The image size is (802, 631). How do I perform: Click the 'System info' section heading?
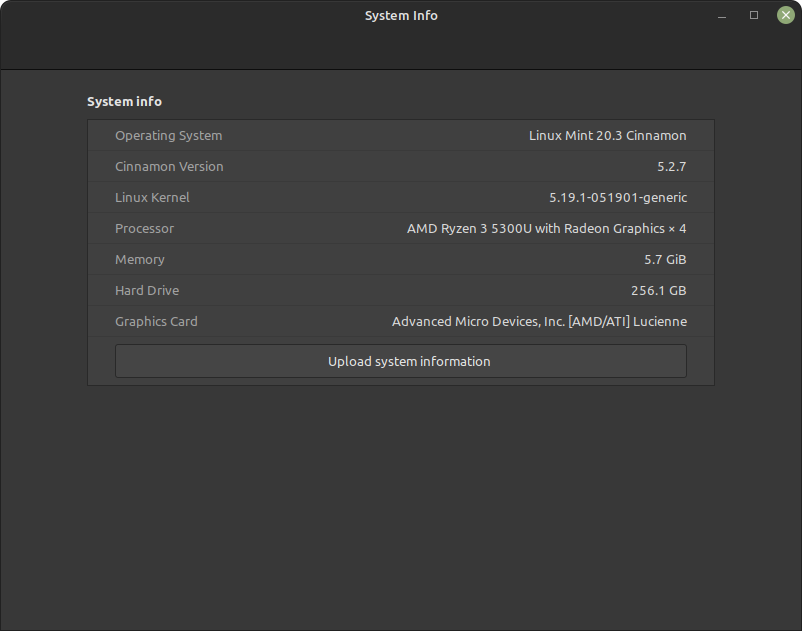coord(124,101)
